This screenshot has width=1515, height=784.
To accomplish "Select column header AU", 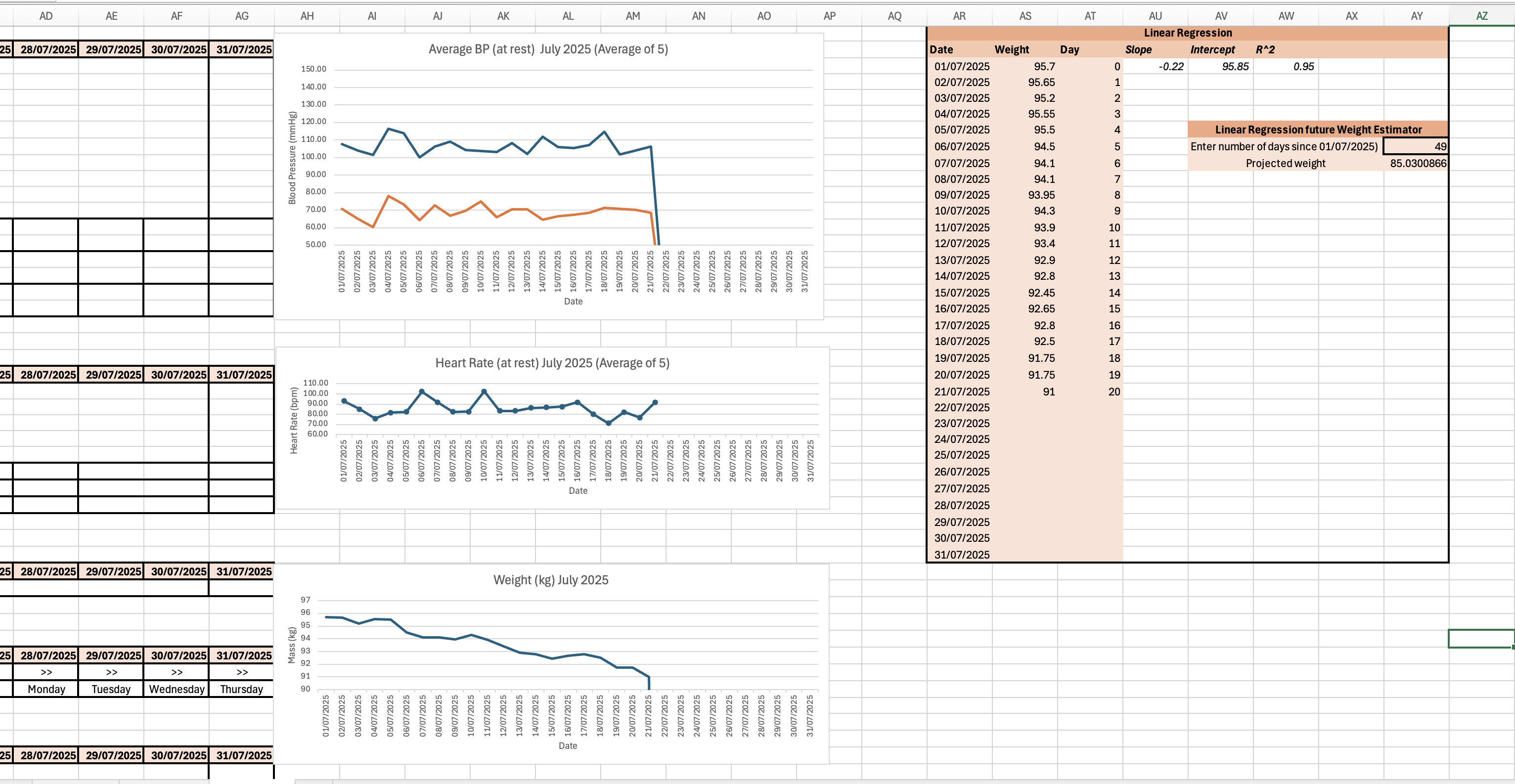I will click(1155, 16).
